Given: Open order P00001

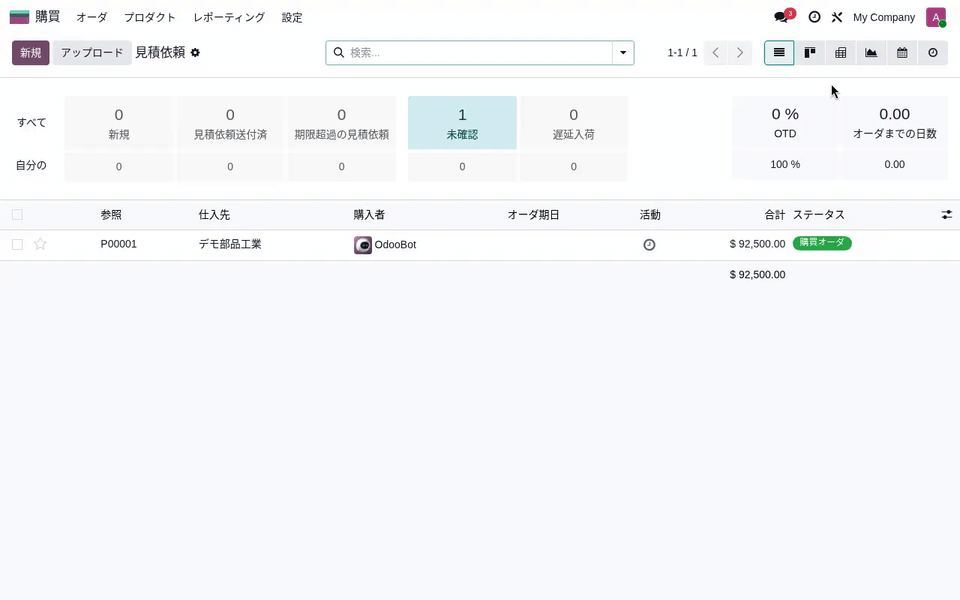Looking at the screenshot, I should point(119,244).
